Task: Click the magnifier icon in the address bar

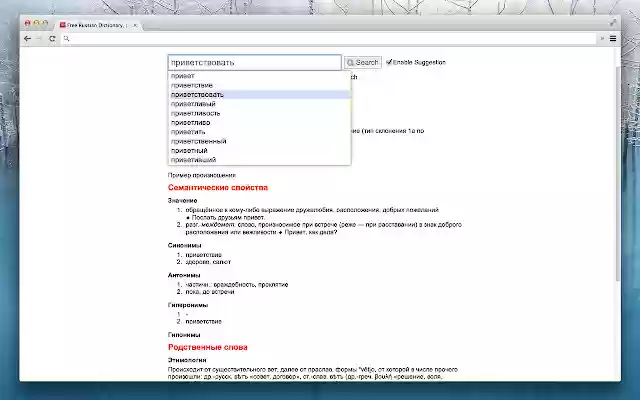Action: tap(67, 38)
